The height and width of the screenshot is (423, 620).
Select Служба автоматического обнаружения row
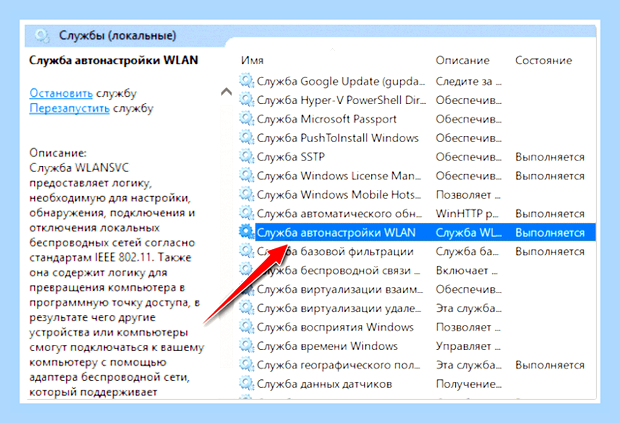point(417,213)
